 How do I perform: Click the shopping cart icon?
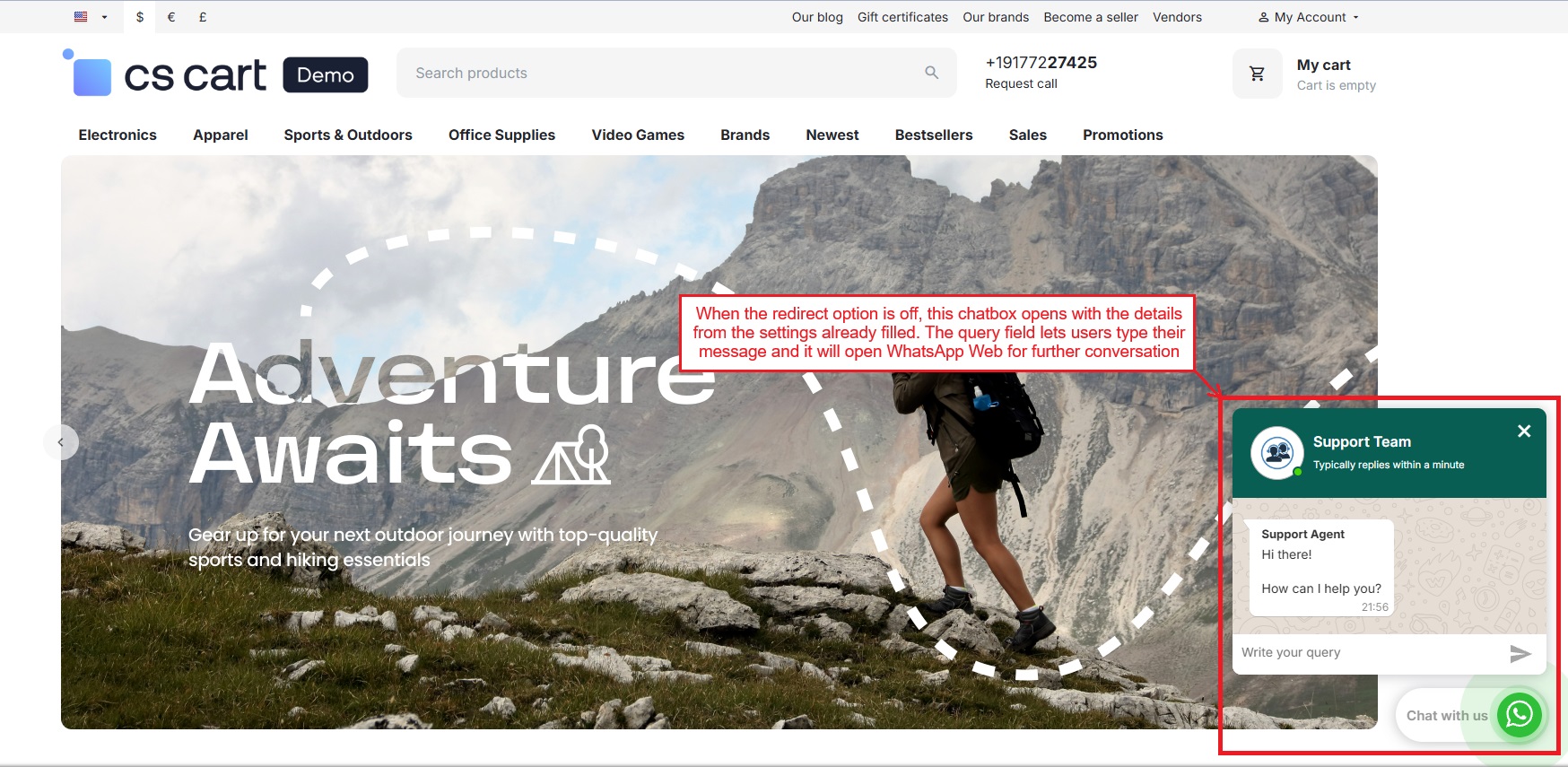1258,74
